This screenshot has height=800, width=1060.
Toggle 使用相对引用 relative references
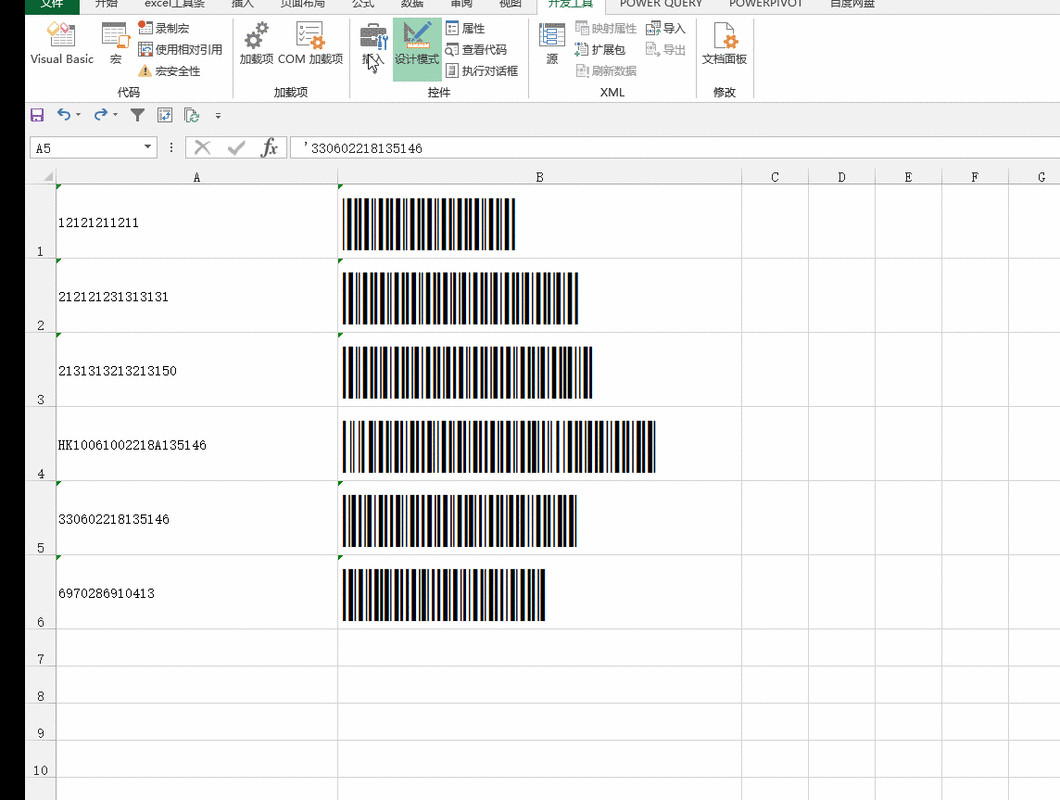(x=180, y=49)
